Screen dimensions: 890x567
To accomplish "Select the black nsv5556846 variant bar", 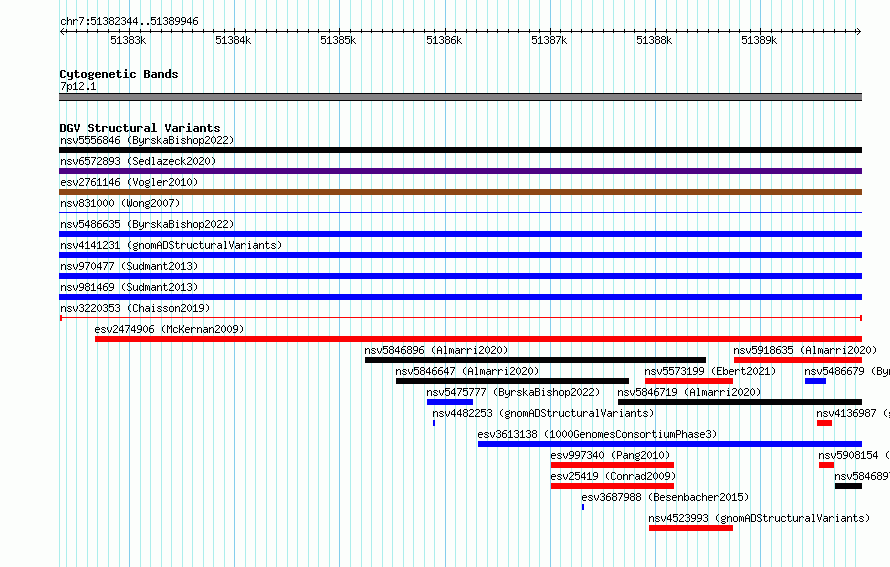I will point(460,150).
